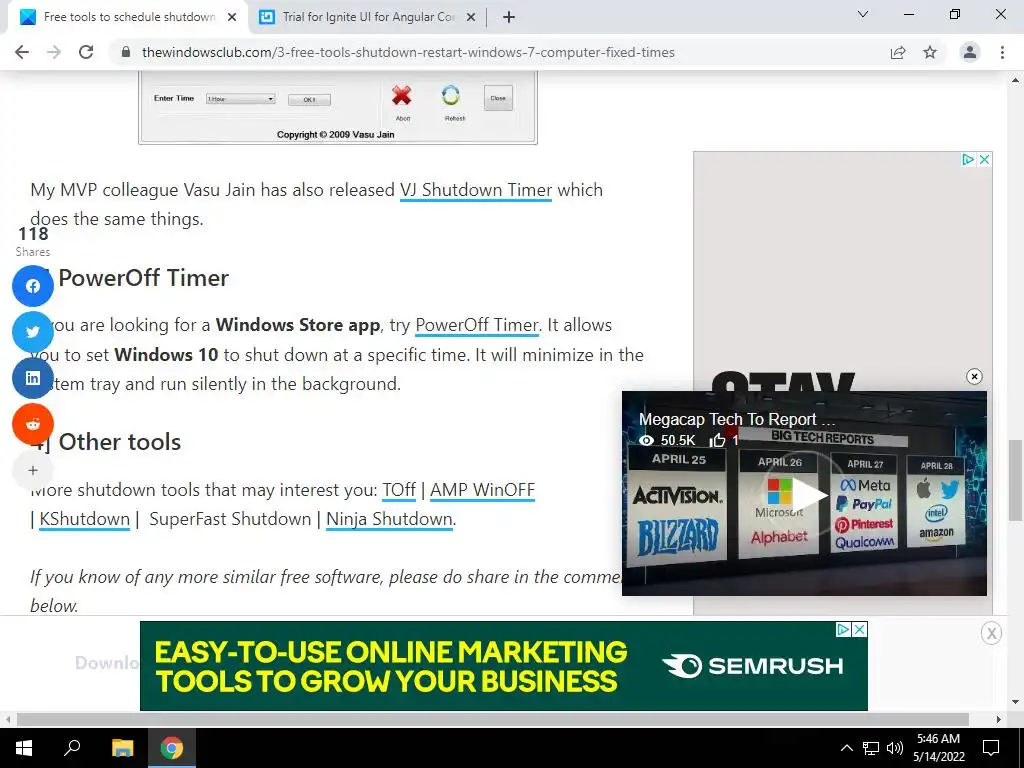This screenshot has height=768, width=1024.
Task: Reload the current page
Action: pyautogui.click(x=86, y=52)
